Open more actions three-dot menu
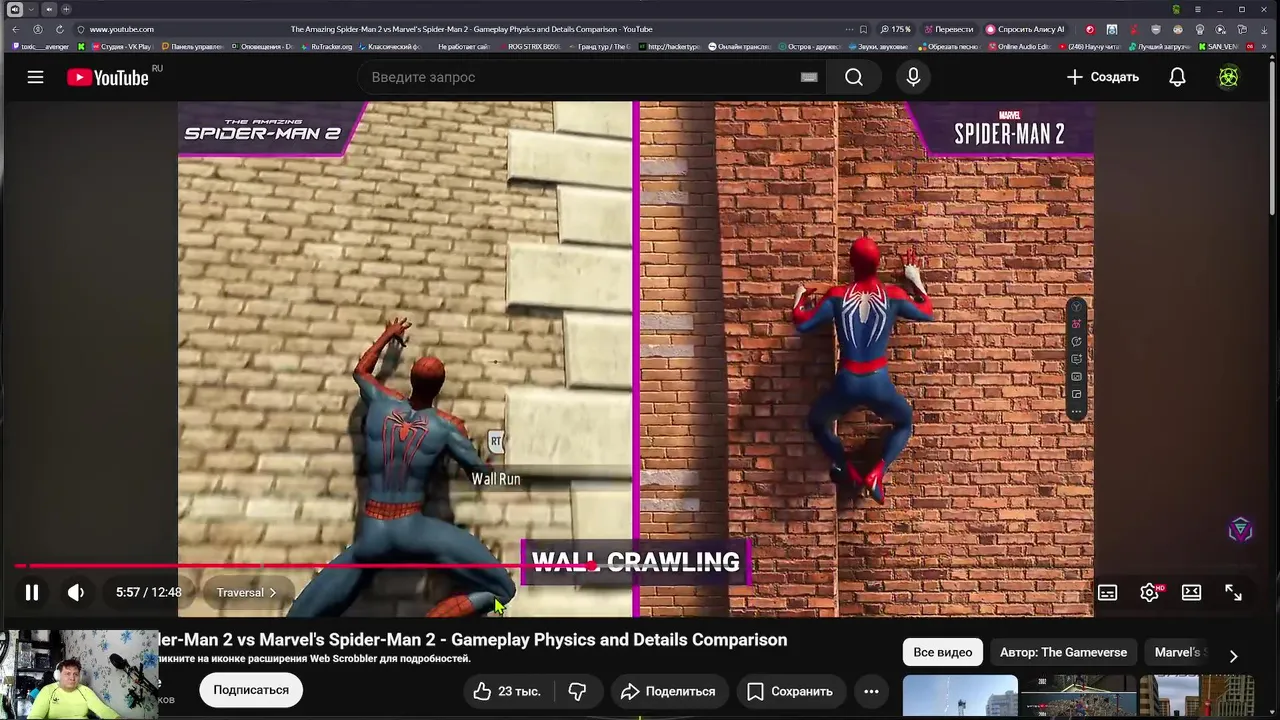This screenshot has height=720, width=1280. pos(871,691)
